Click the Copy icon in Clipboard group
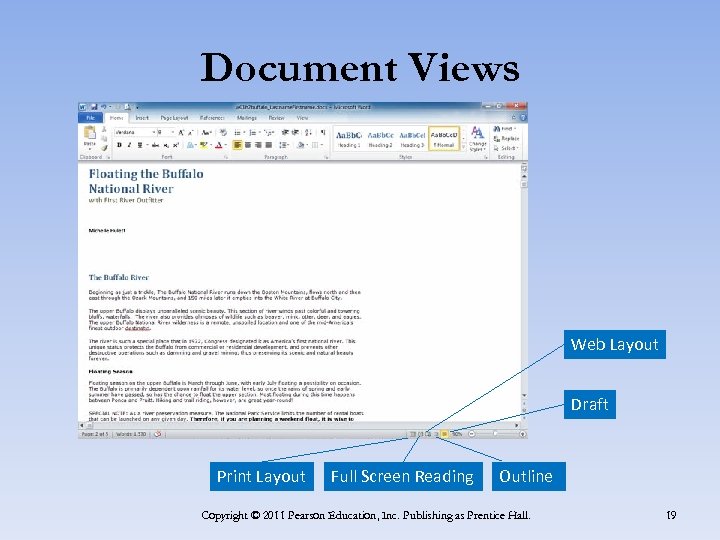Image resolution: width=720 pixels, height=540 pixels. point(104,138)
